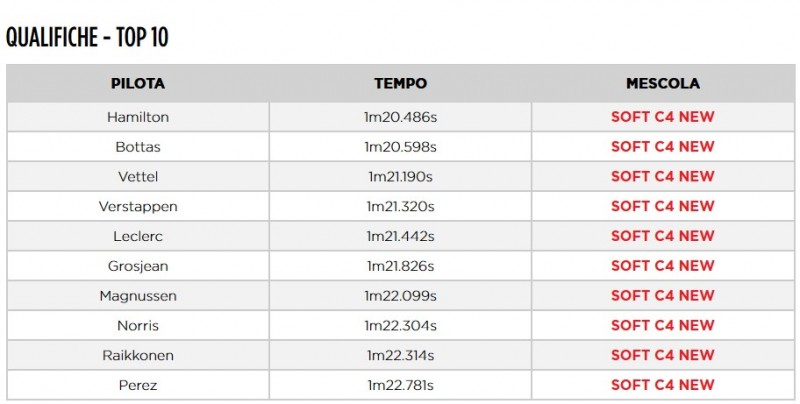The height and width of the screenshot is (404, 800).
Task: Click the Perez name in the table
Action: click(x=138, y=385)
